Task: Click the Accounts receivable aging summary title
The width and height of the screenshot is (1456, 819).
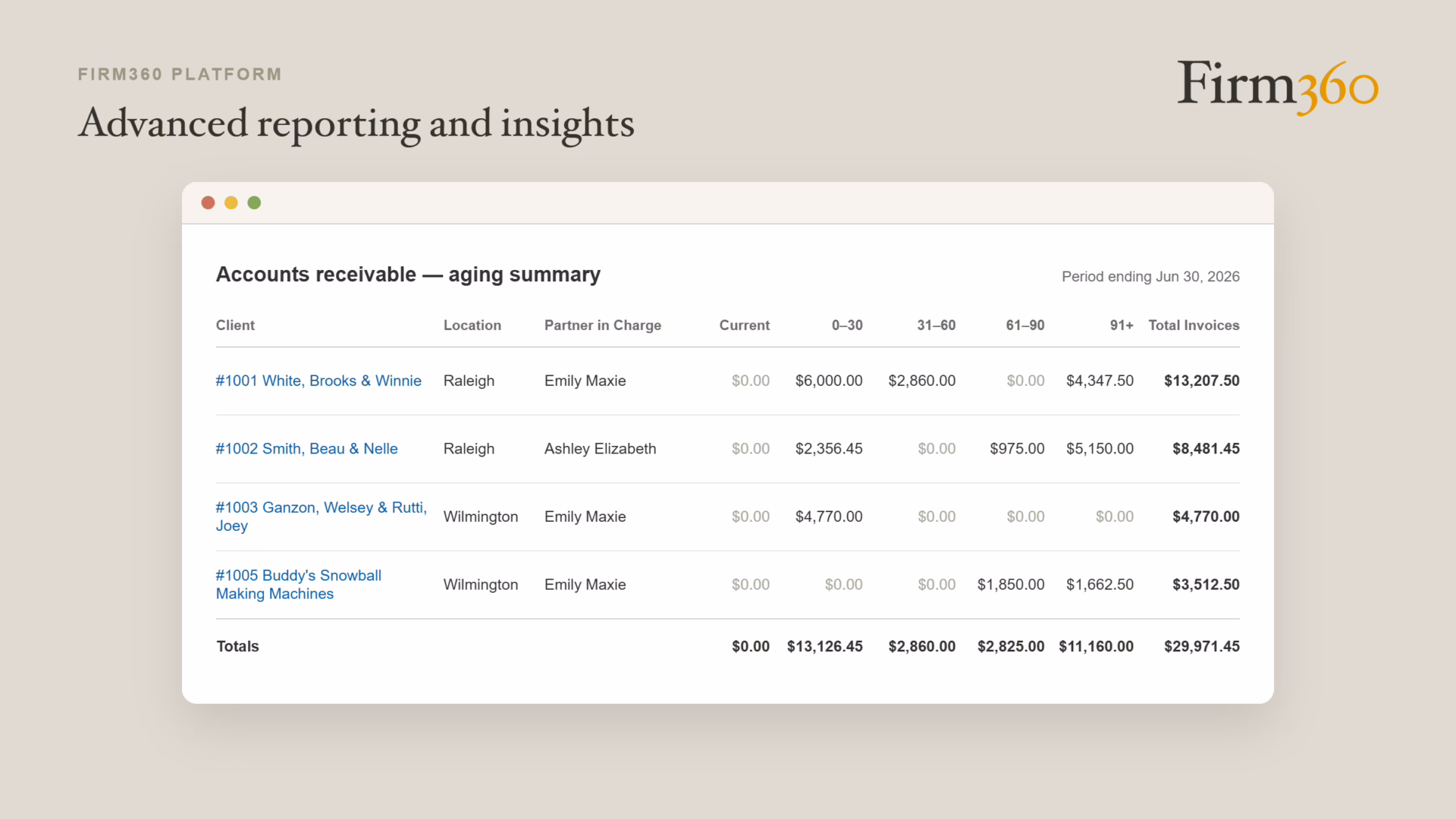Action: point(408,275)
